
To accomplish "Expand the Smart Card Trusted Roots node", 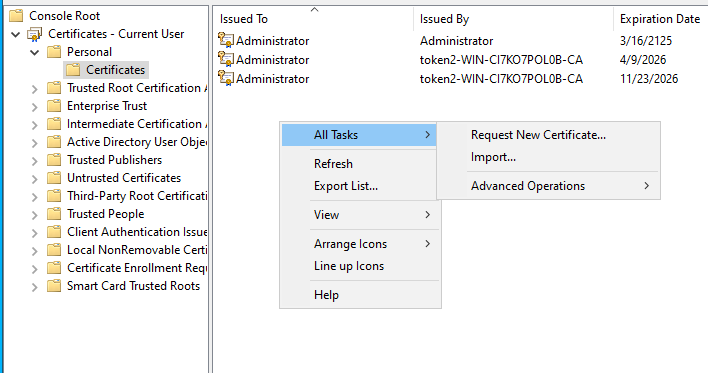I will point(35,287).
